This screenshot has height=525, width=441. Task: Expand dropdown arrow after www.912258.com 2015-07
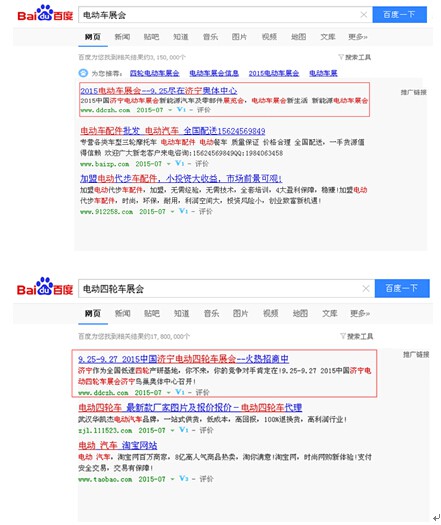click(172, 212)
